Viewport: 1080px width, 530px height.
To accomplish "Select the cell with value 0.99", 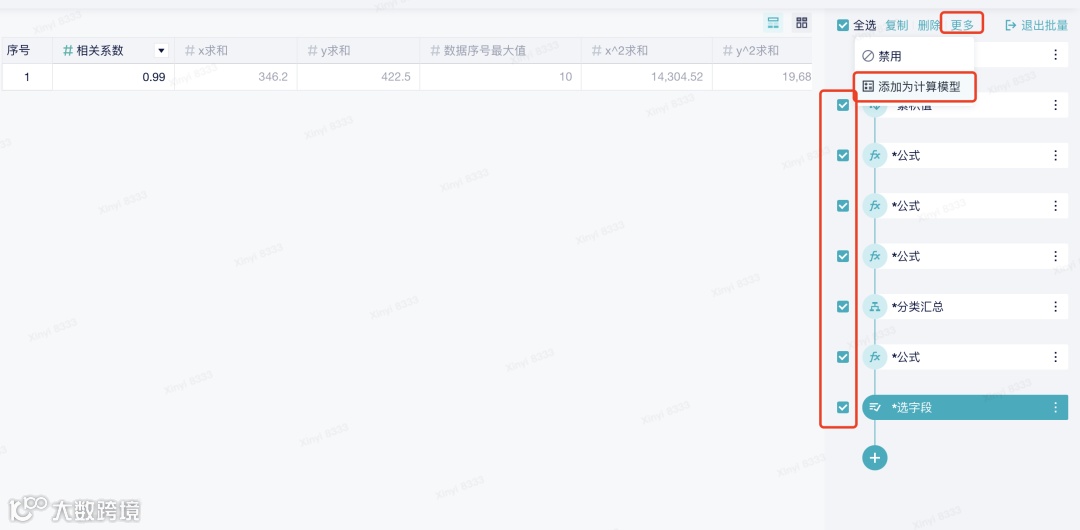I will (x=114, y=77).
